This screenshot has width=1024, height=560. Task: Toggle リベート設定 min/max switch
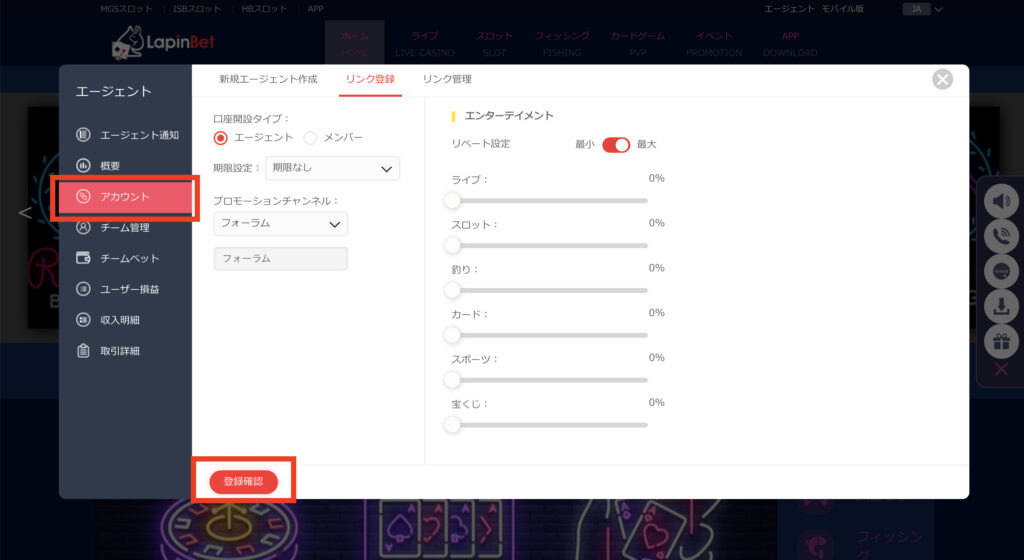(616, 145)
